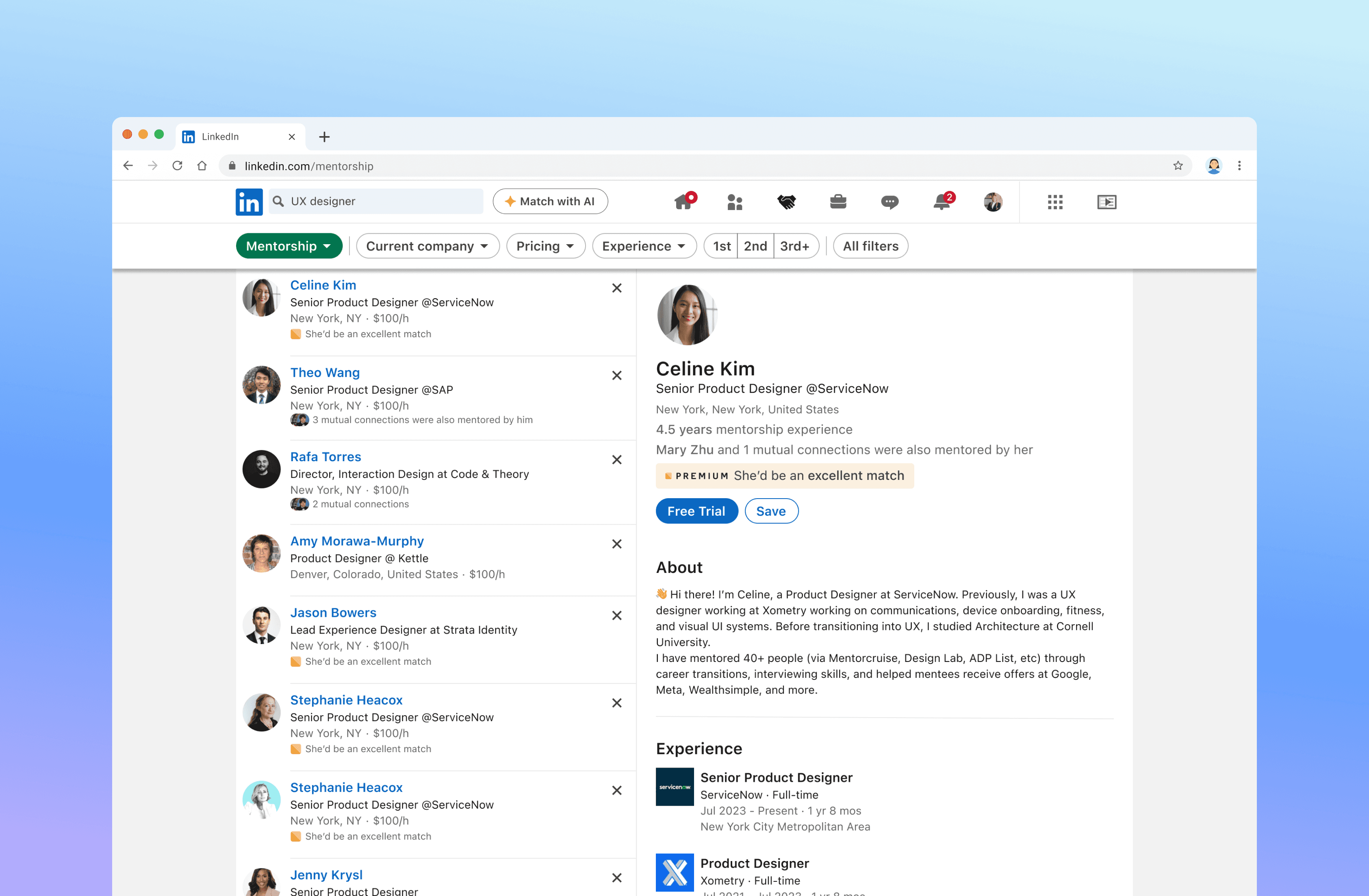Click the UX designer search field
Screen dimensions: 1369x896
point(376,201)
